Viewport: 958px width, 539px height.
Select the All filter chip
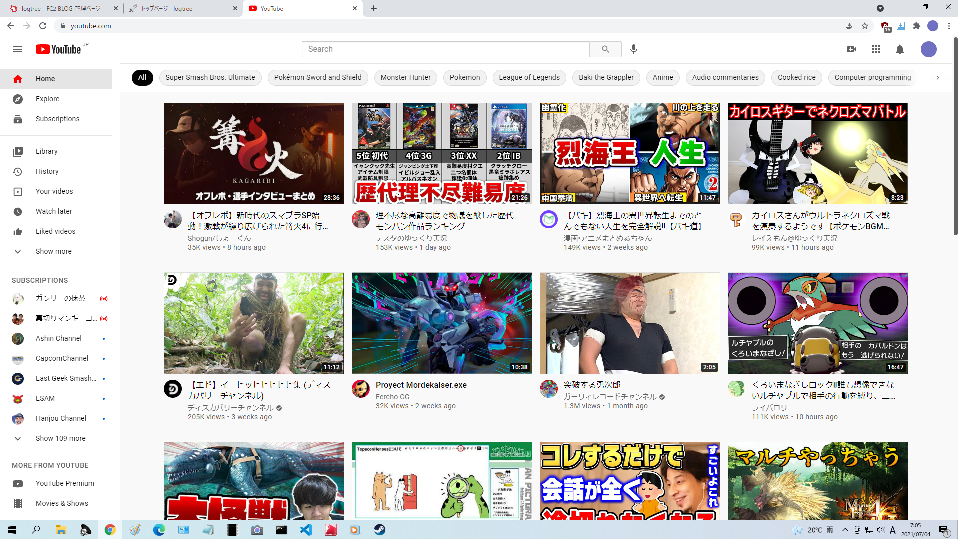[x=142, y=78]
